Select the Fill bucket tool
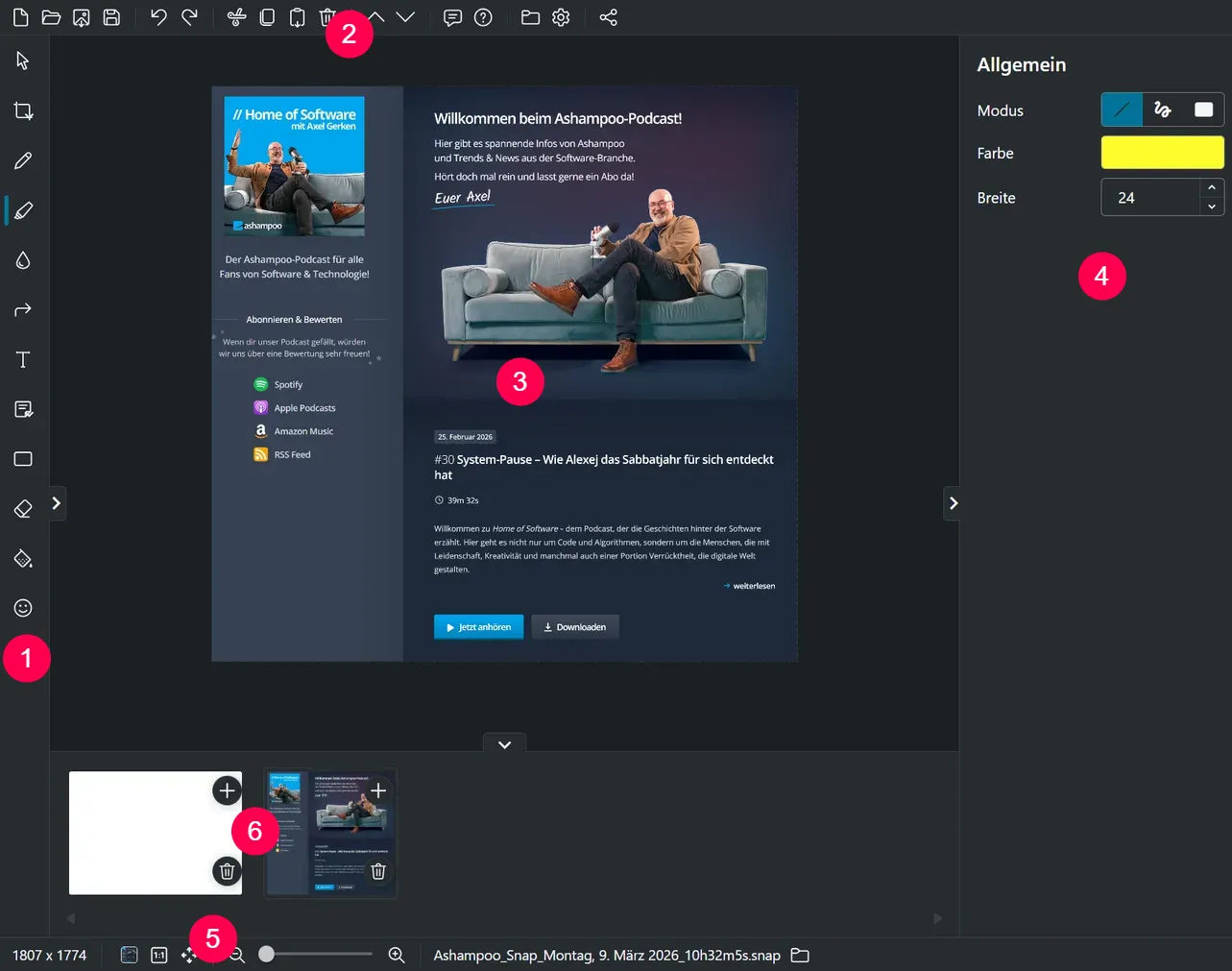The width and height of the screenshot is (1232, 971). point(23,558)
